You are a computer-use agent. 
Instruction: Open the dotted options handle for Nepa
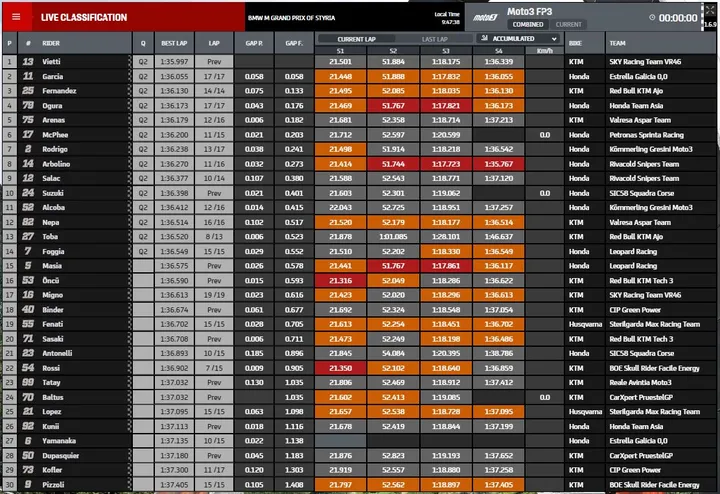click(x=129, y=222)
